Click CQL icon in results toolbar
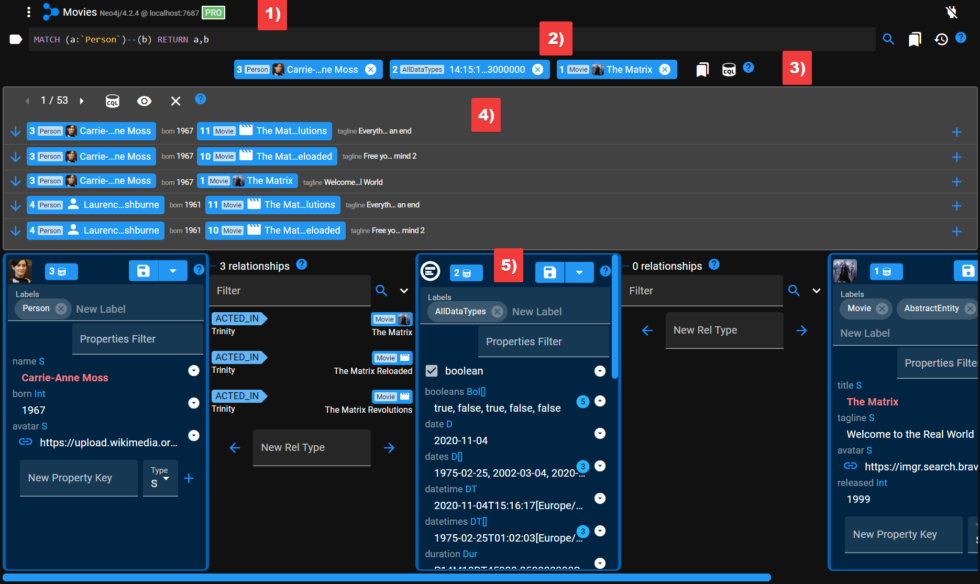This screenshot has width=980, height=584. tap(112, 101)
